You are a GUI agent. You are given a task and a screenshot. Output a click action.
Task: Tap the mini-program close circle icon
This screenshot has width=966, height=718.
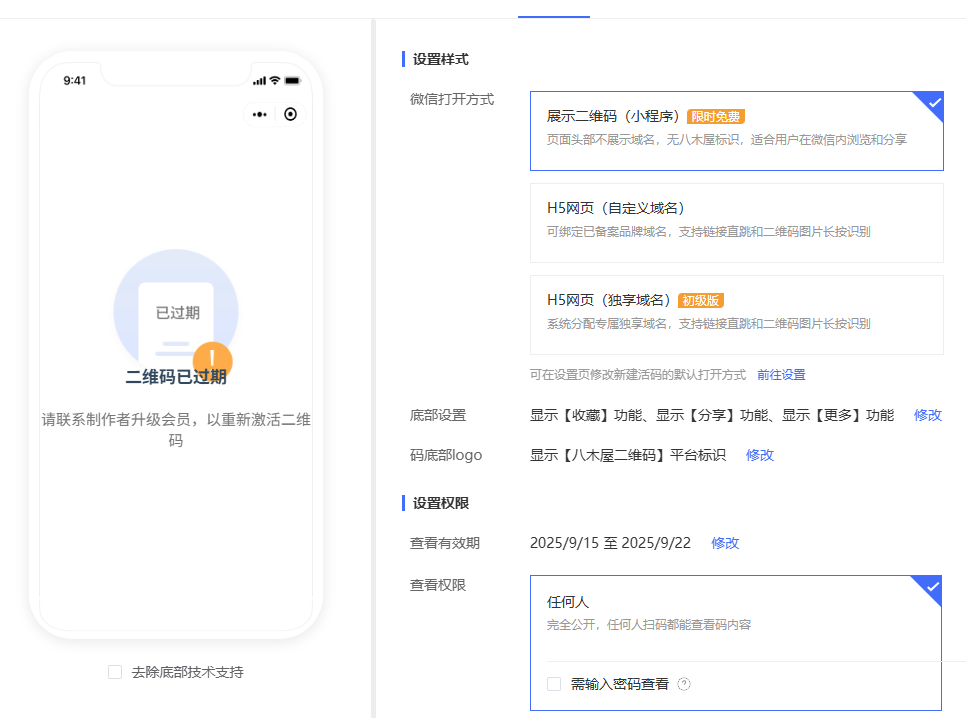click(290, 115)
